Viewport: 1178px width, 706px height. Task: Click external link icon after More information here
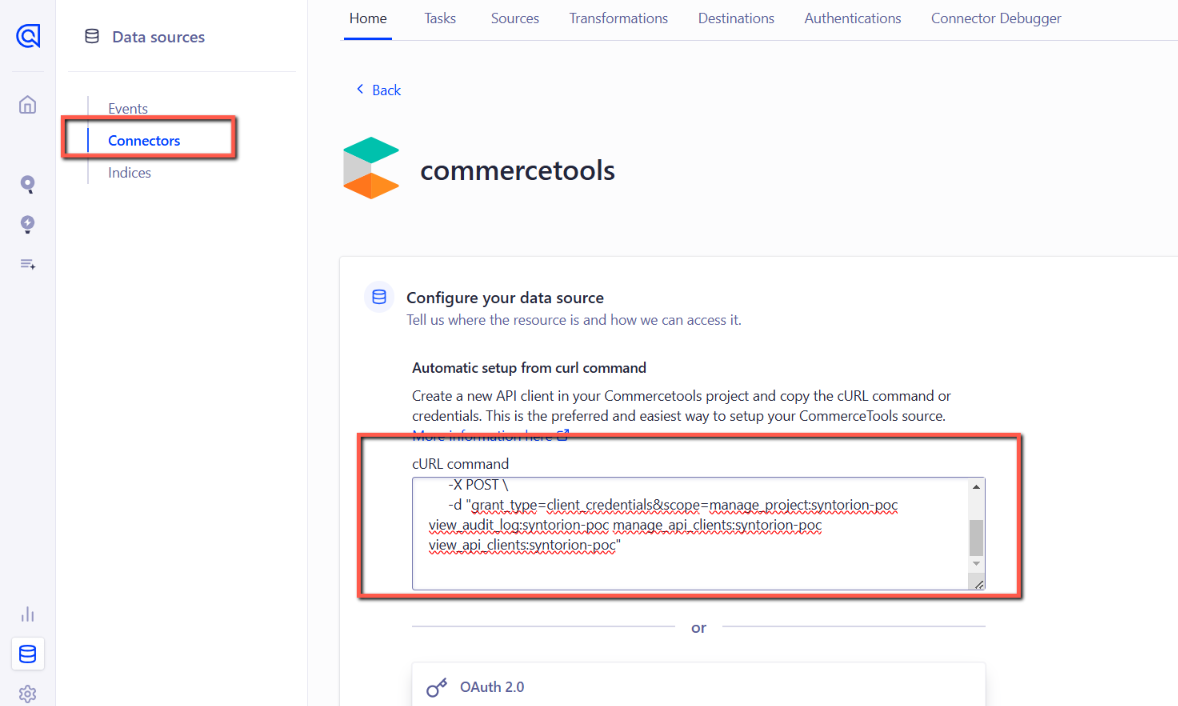coord(562,435)
